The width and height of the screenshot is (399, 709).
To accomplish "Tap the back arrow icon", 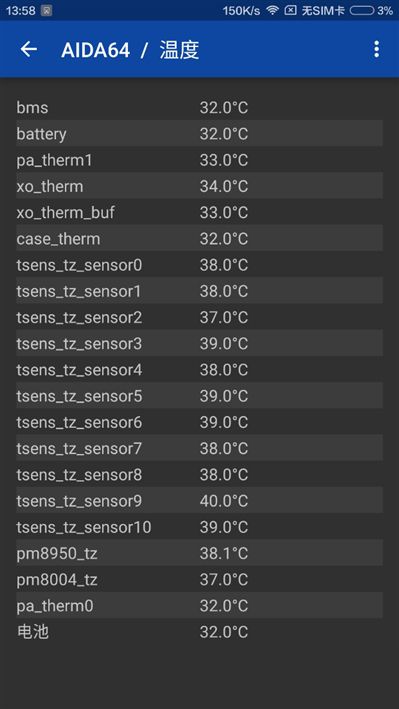I will [28, 49].
